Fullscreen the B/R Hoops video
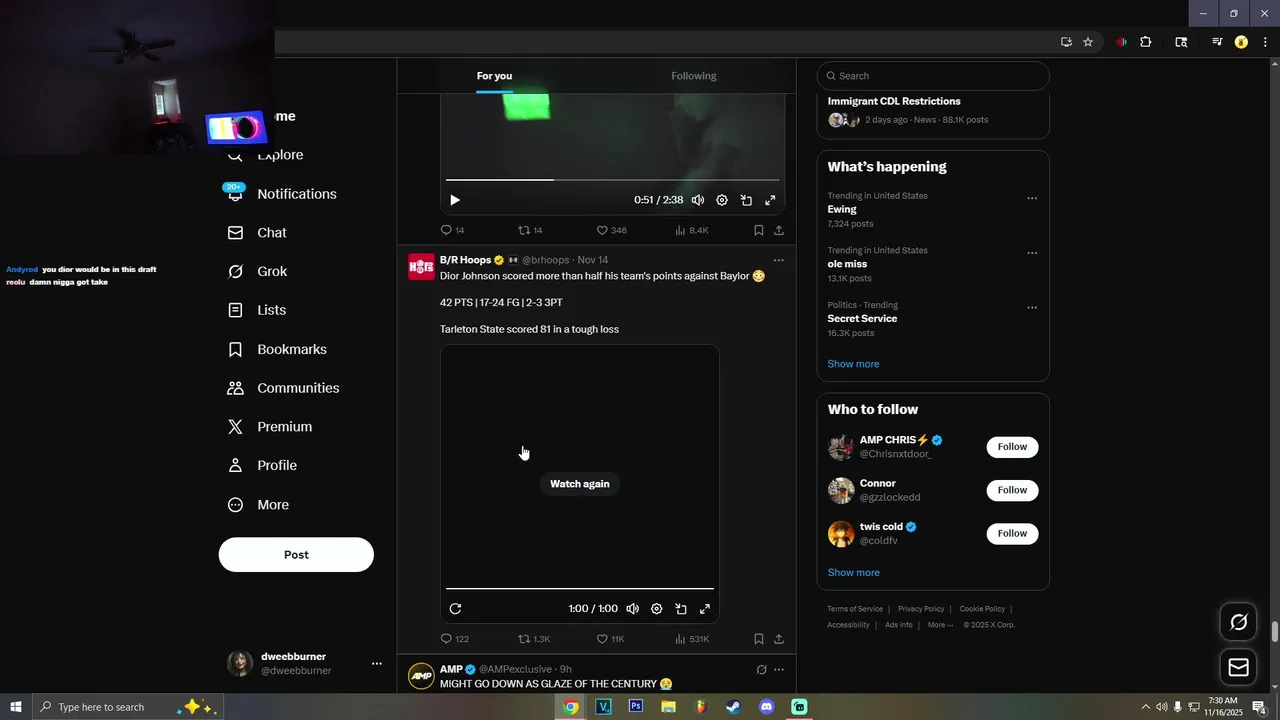Screen dimensions: 1280x720 [705, 609]
